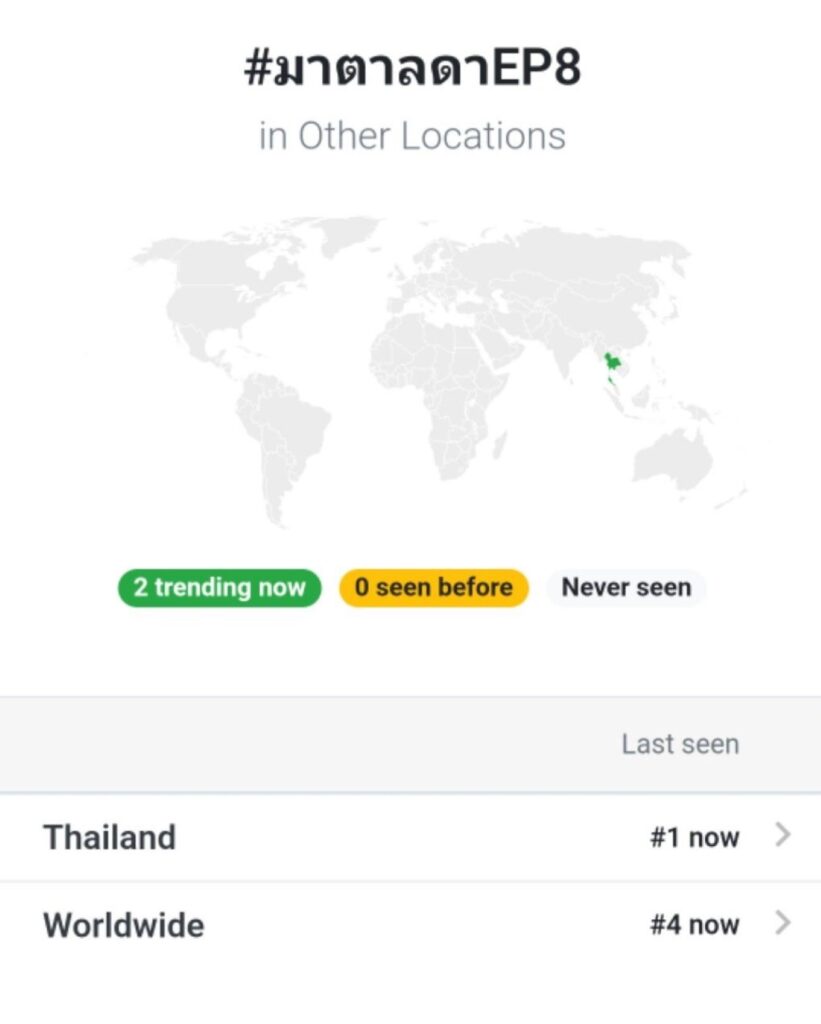This screenshot has height=1024, width=821.
Task: Click the #มาตาลดาEP8 hashtag title
Action: 411,71
